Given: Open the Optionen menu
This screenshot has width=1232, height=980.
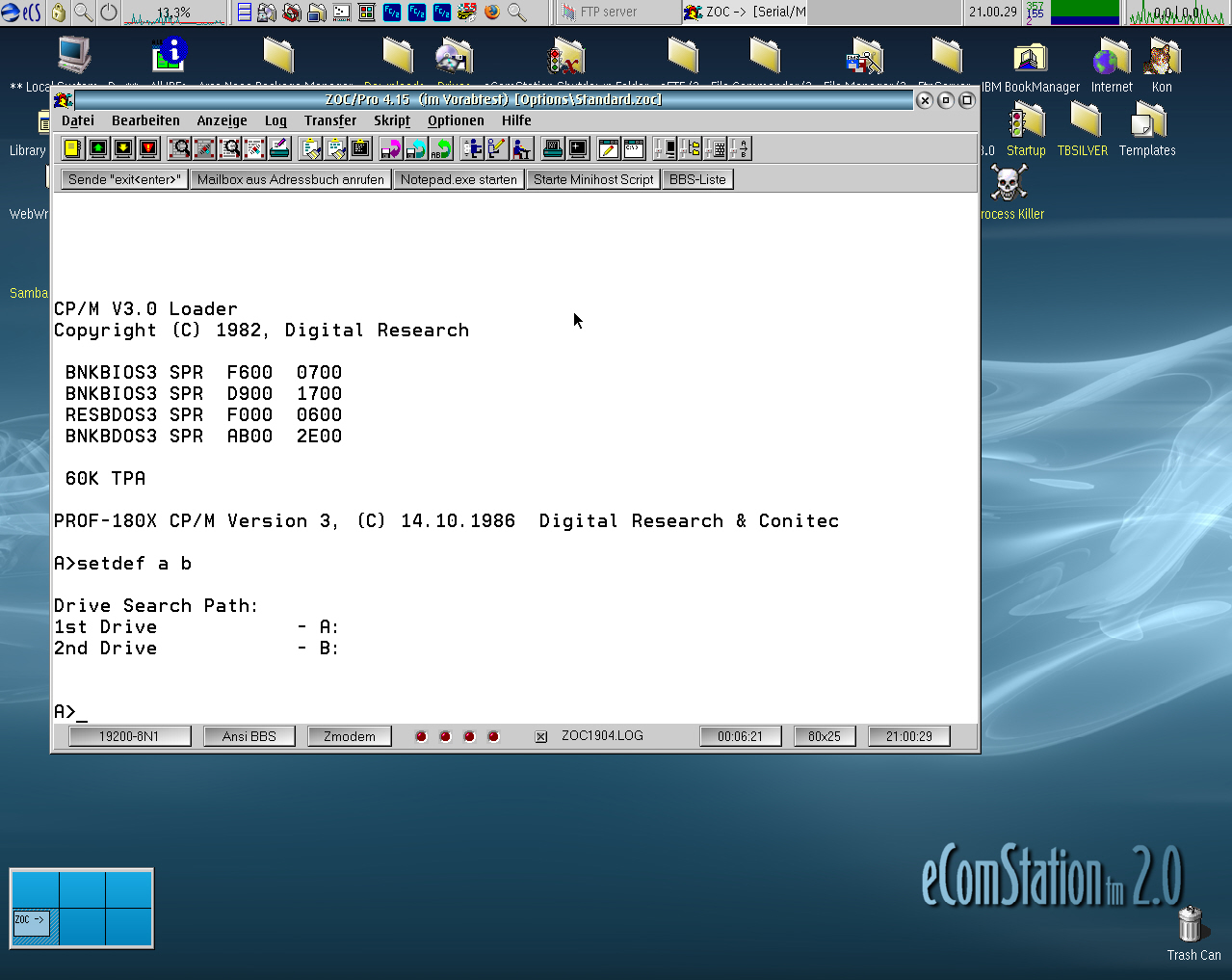Looking at the screenshot, I should (456, 120).
